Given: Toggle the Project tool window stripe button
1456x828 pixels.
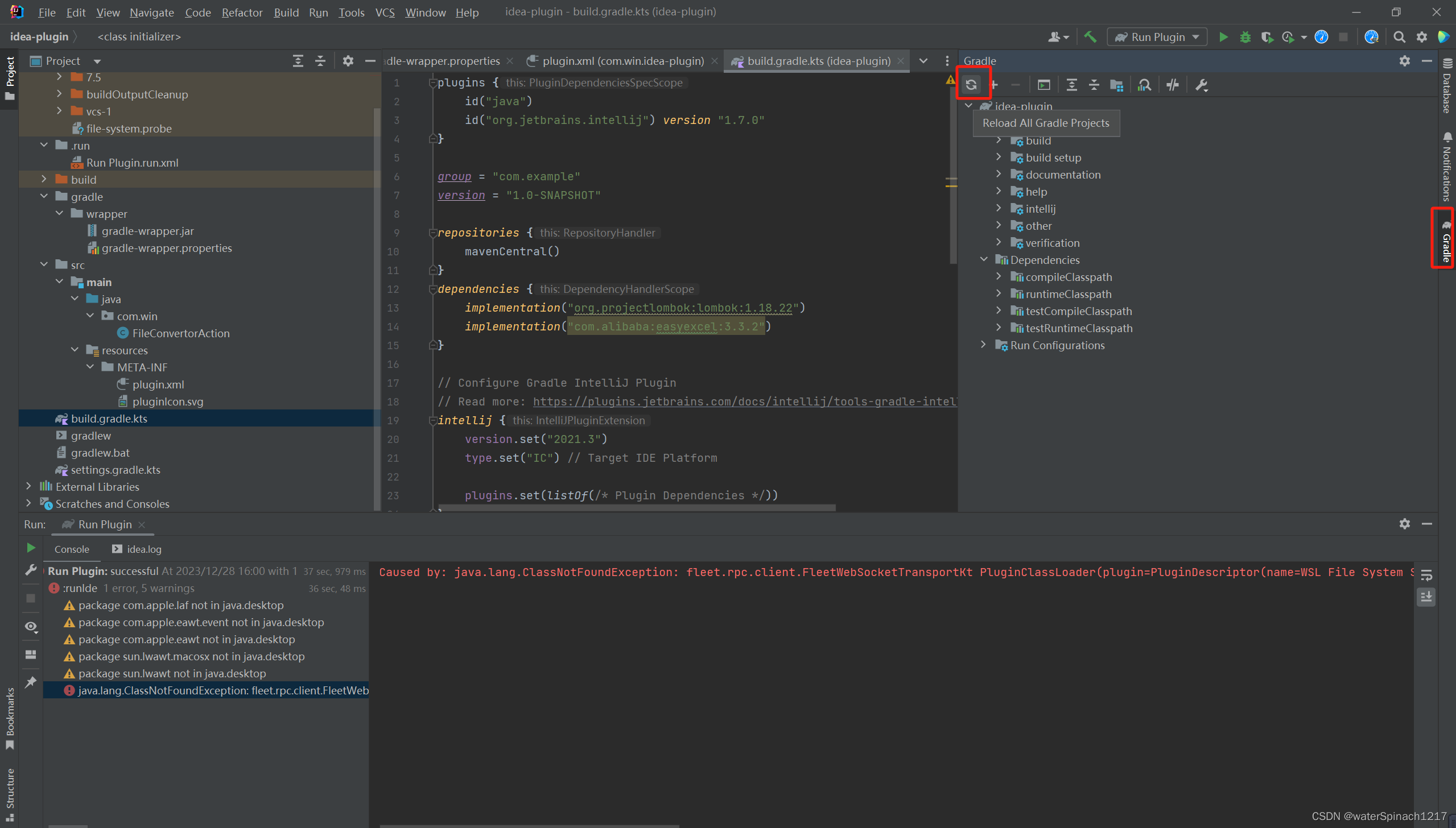Looking at the screenshot, I should (10, 78).
